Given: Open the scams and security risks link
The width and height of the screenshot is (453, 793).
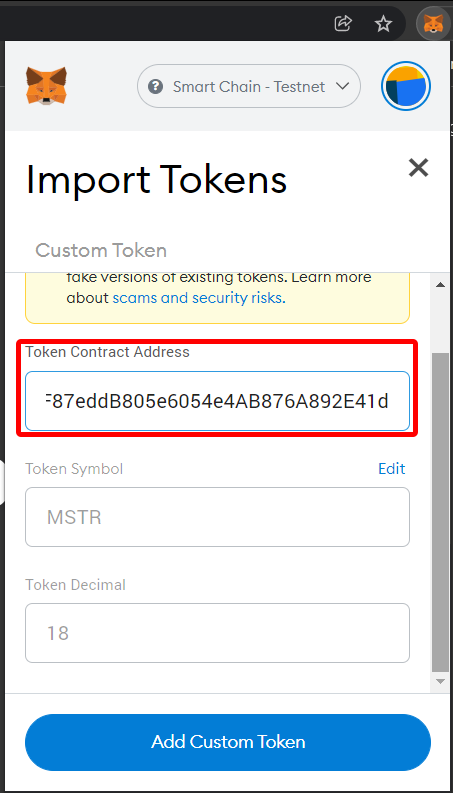Looking at the screenshot, I should pyautogui.click(x=199, y=298).
